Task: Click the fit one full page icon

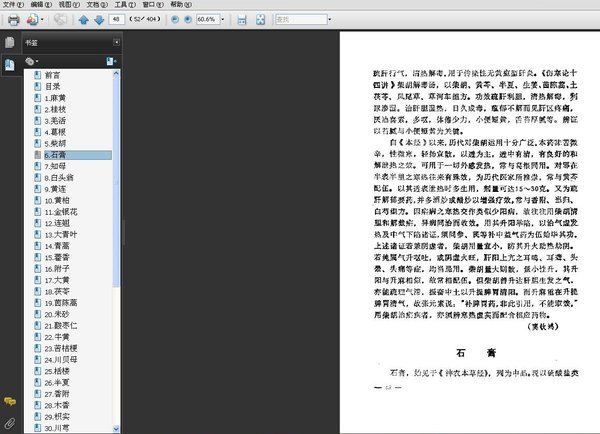Action: coord(261,20)
